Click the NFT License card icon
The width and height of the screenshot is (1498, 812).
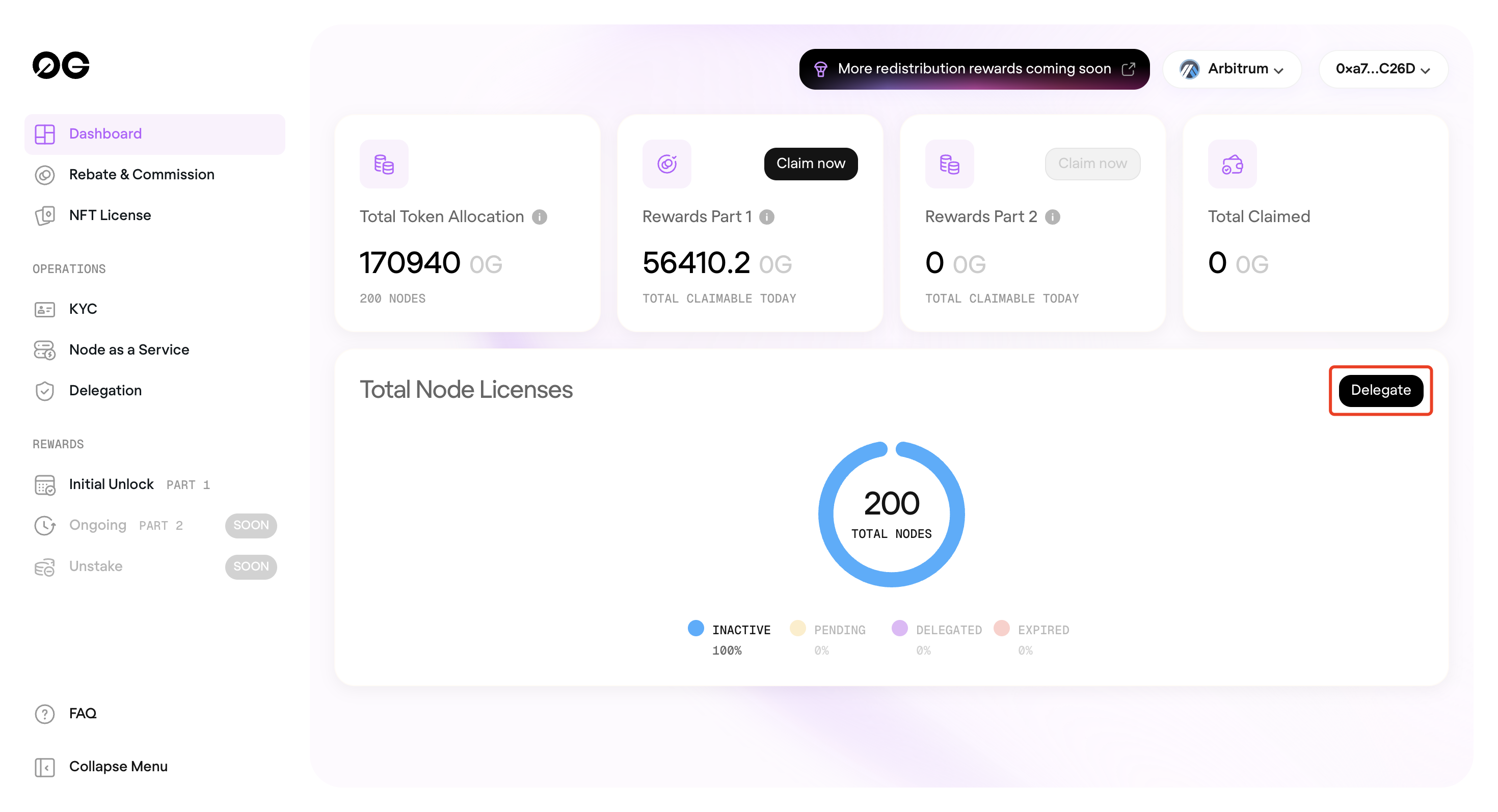45,215
